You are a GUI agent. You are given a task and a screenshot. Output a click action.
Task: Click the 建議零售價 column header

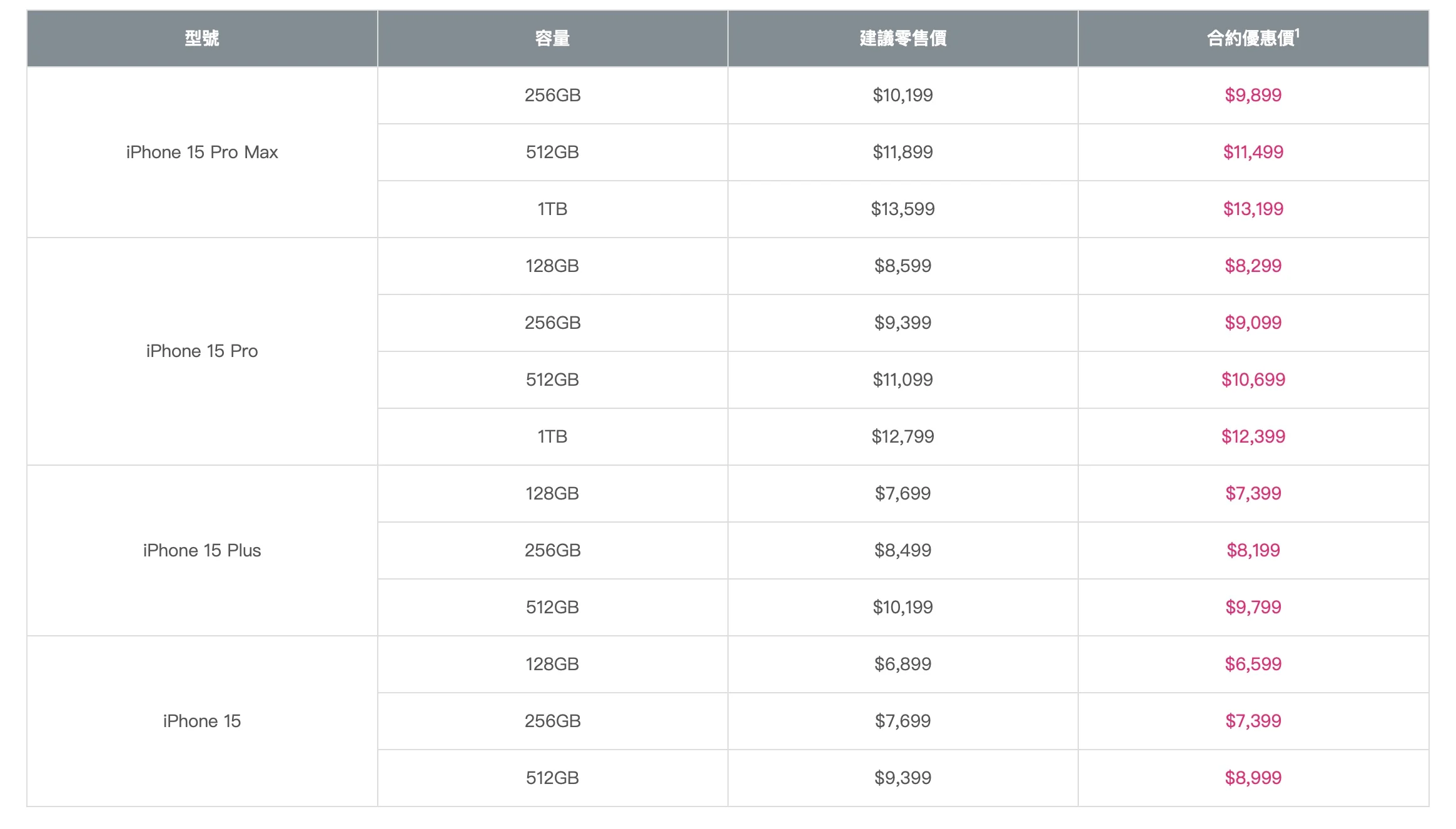902,38
